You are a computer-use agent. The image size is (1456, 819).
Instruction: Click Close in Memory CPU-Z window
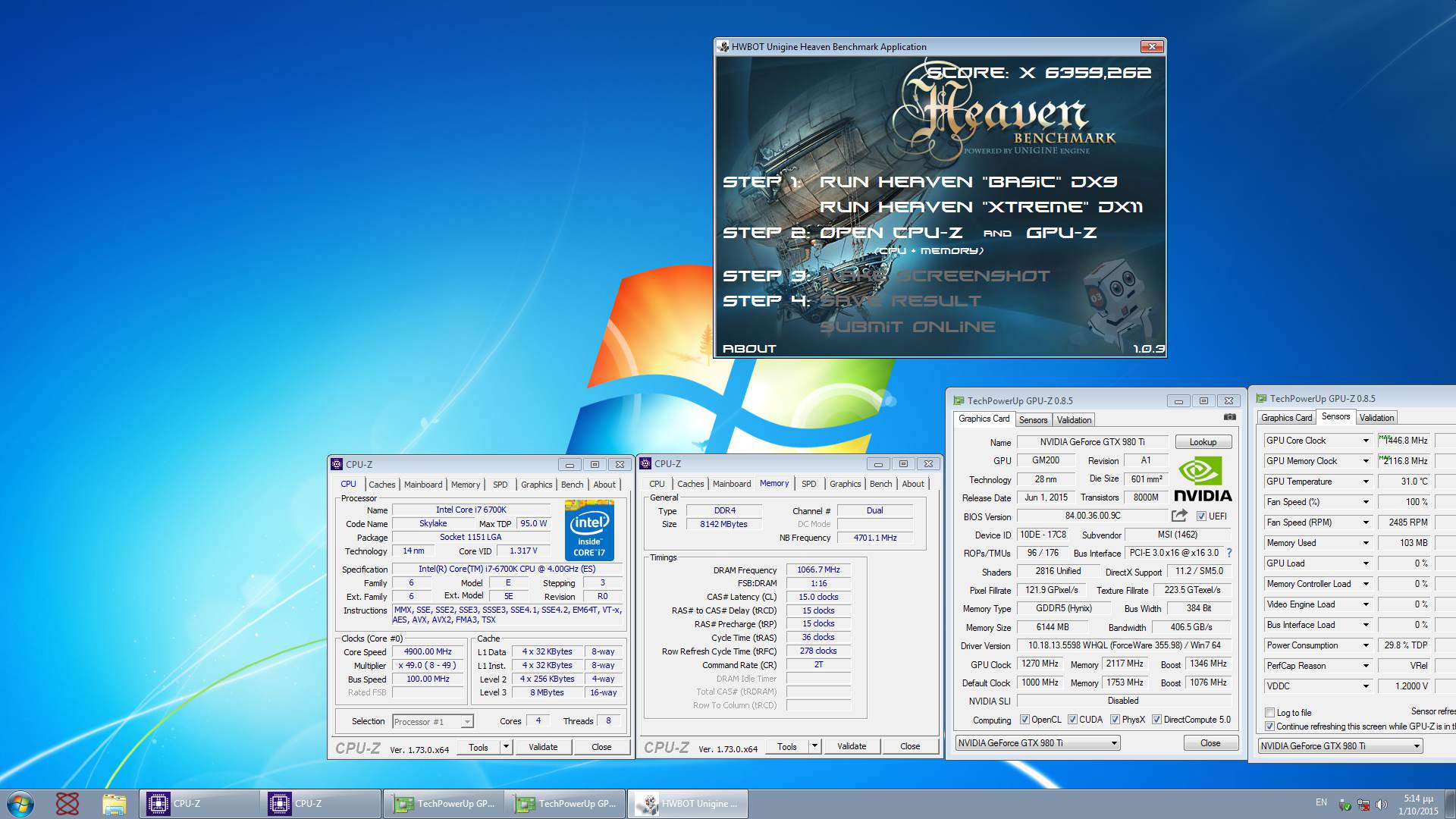[910, 746]
